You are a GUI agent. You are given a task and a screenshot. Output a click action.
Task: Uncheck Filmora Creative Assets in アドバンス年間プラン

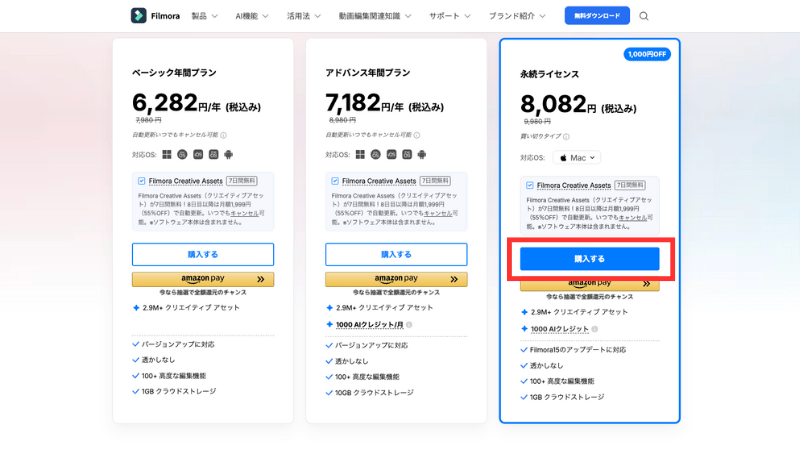point(335,181)
